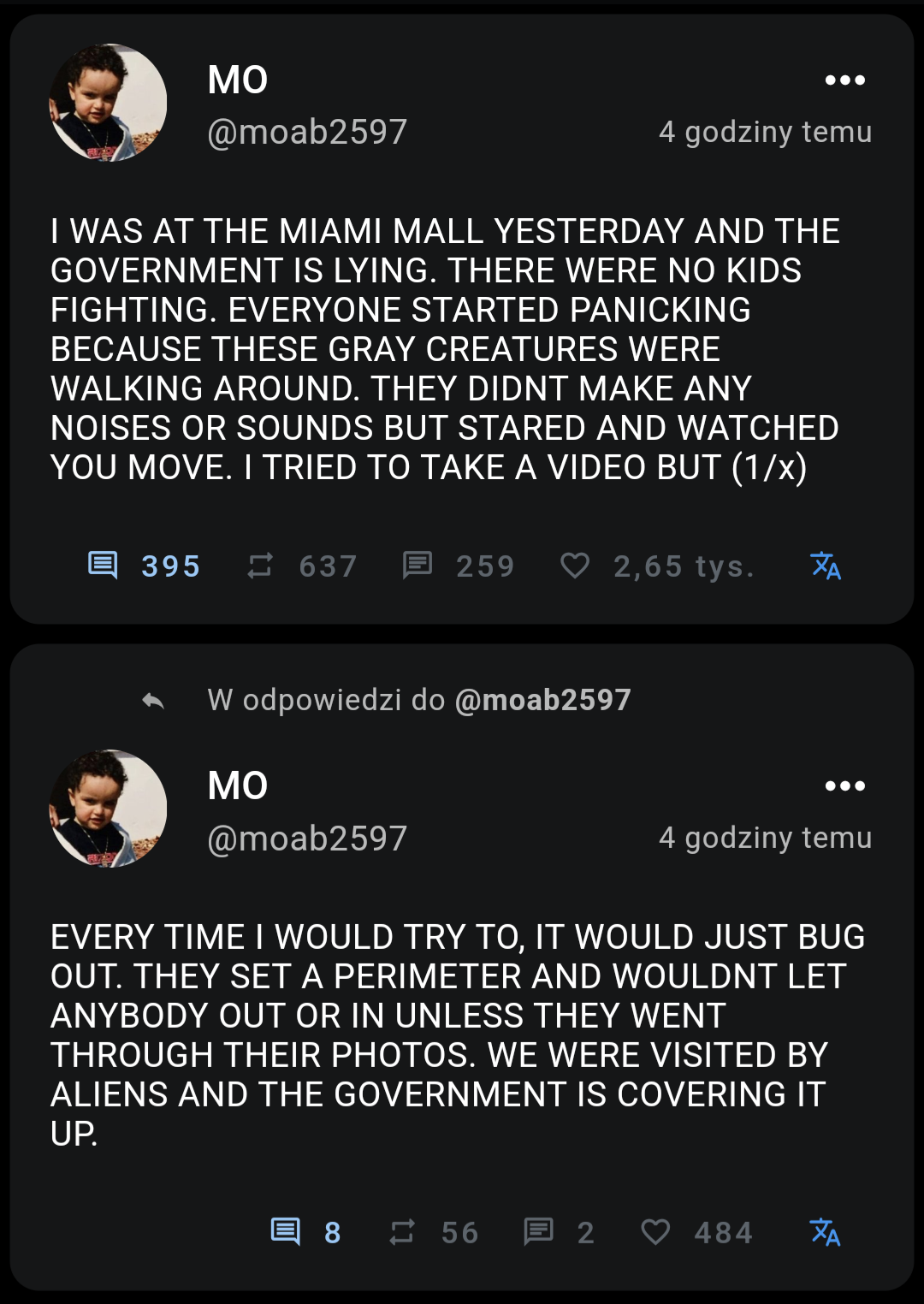Open three-dot menu on the reply tweet
Viewport: 924px width, 1304px height.
click(x=844, y=786)
